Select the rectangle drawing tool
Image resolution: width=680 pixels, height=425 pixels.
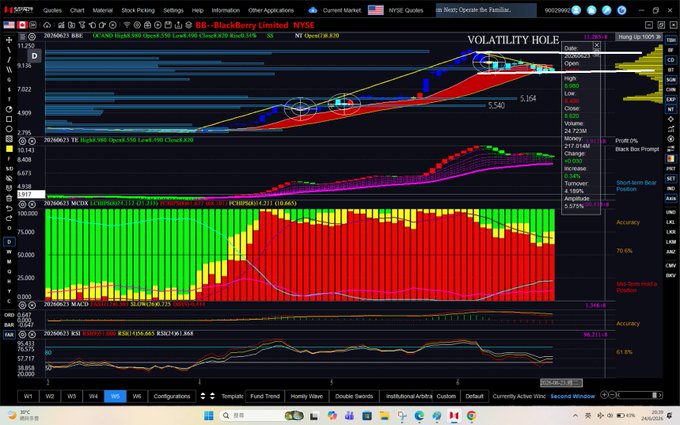tap(9, 119)
